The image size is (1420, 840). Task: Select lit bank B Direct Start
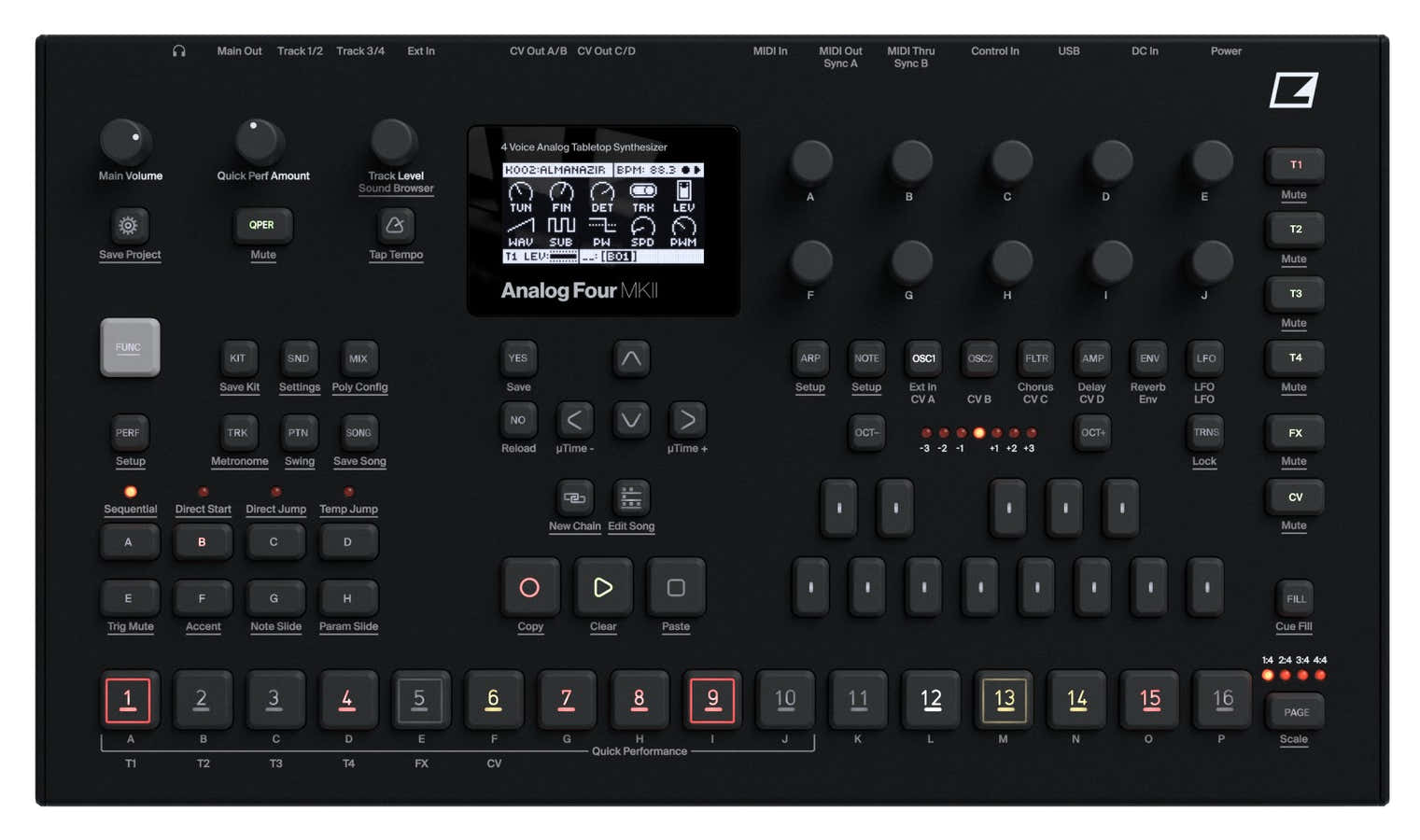point(202,542)
